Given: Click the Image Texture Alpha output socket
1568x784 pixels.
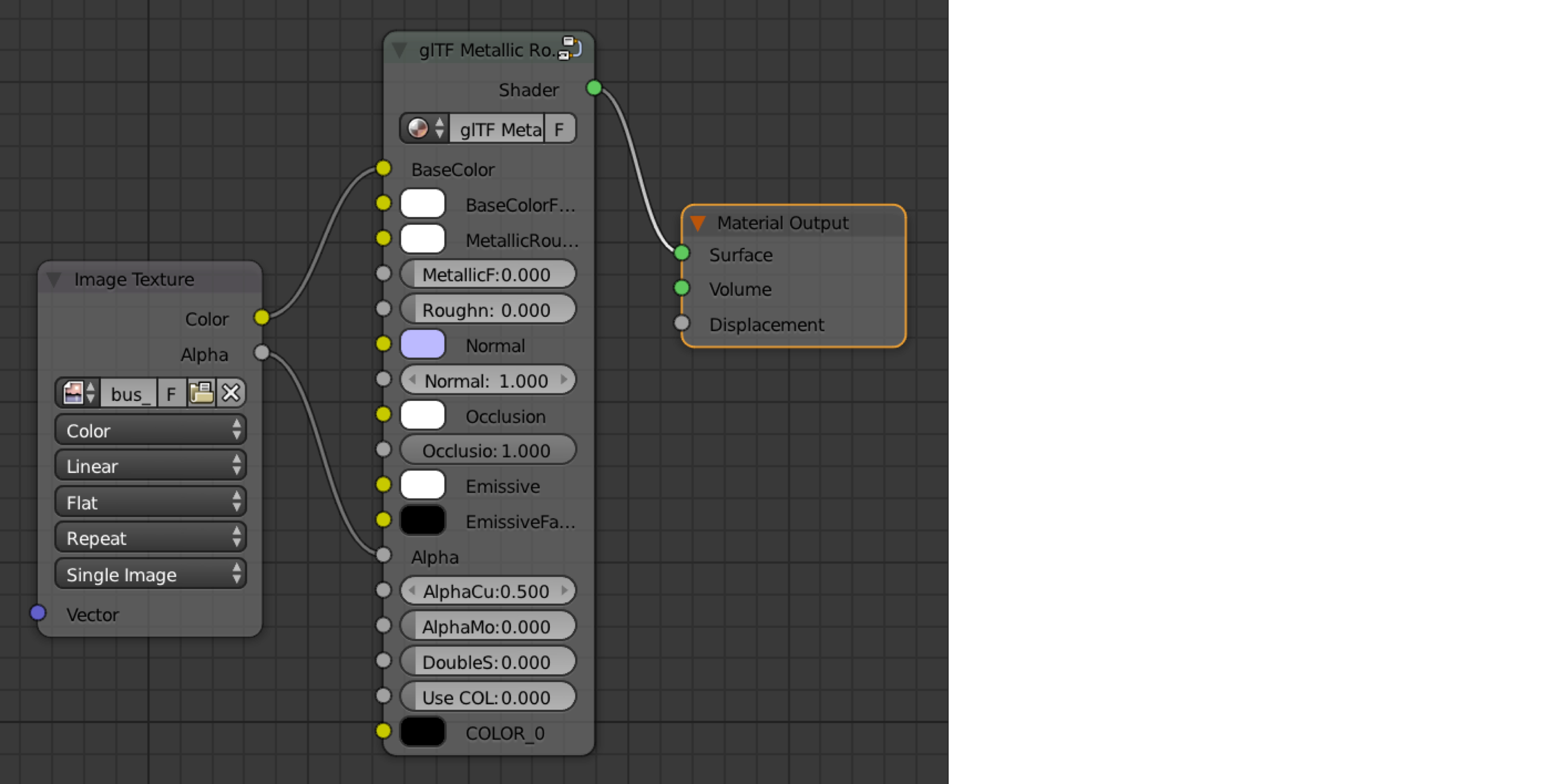Looking at the screenshot, I should 262,352.
